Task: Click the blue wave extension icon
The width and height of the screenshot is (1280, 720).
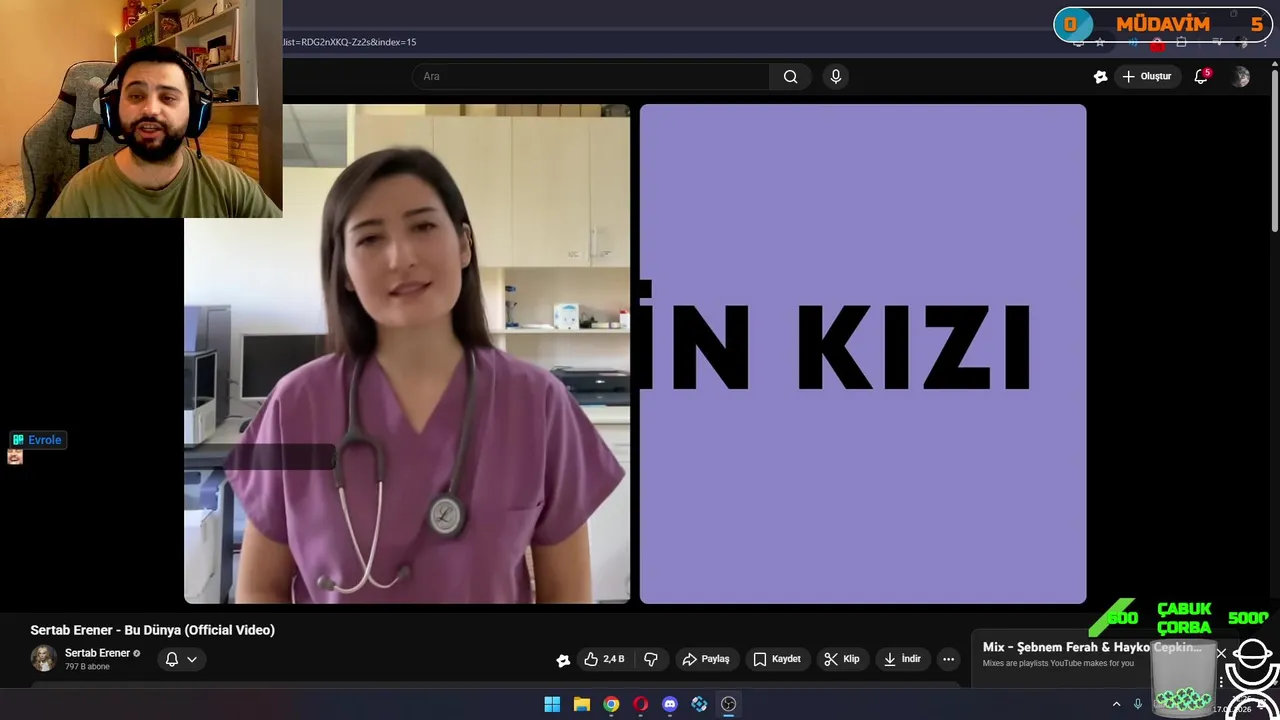Action: click(x=1132, y=42)
